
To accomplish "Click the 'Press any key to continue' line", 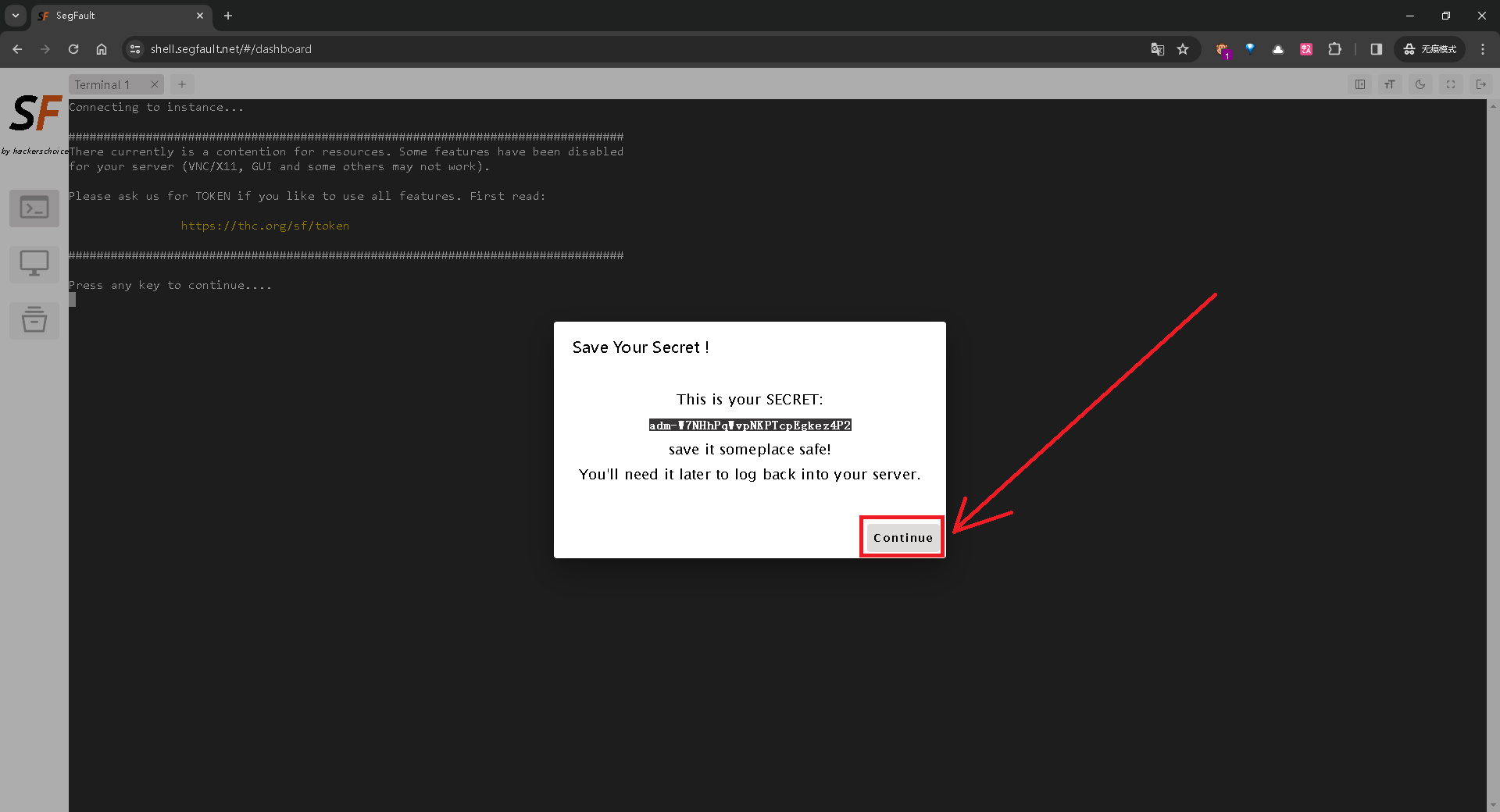I will pyautogui.click(x=170, y=285).
